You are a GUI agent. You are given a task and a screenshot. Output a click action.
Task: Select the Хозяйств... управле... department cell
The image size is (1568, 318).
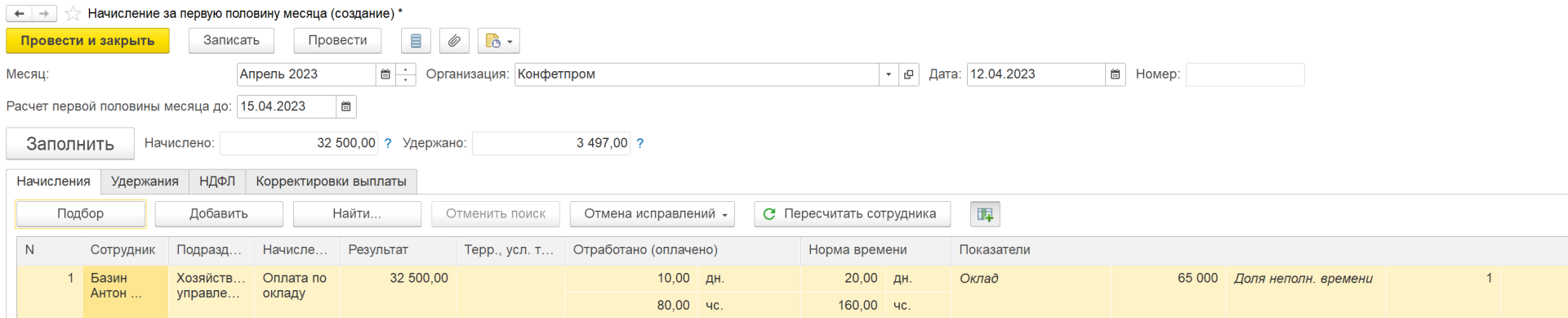pos(212,291)
